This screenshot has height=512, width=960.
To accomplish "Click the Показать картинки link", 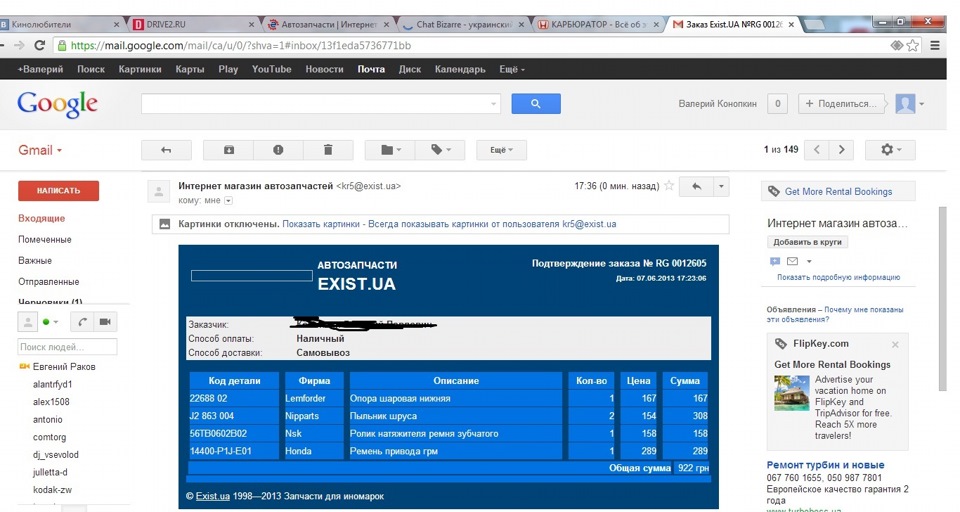I will pyautogui.click(x=321, y=224).
